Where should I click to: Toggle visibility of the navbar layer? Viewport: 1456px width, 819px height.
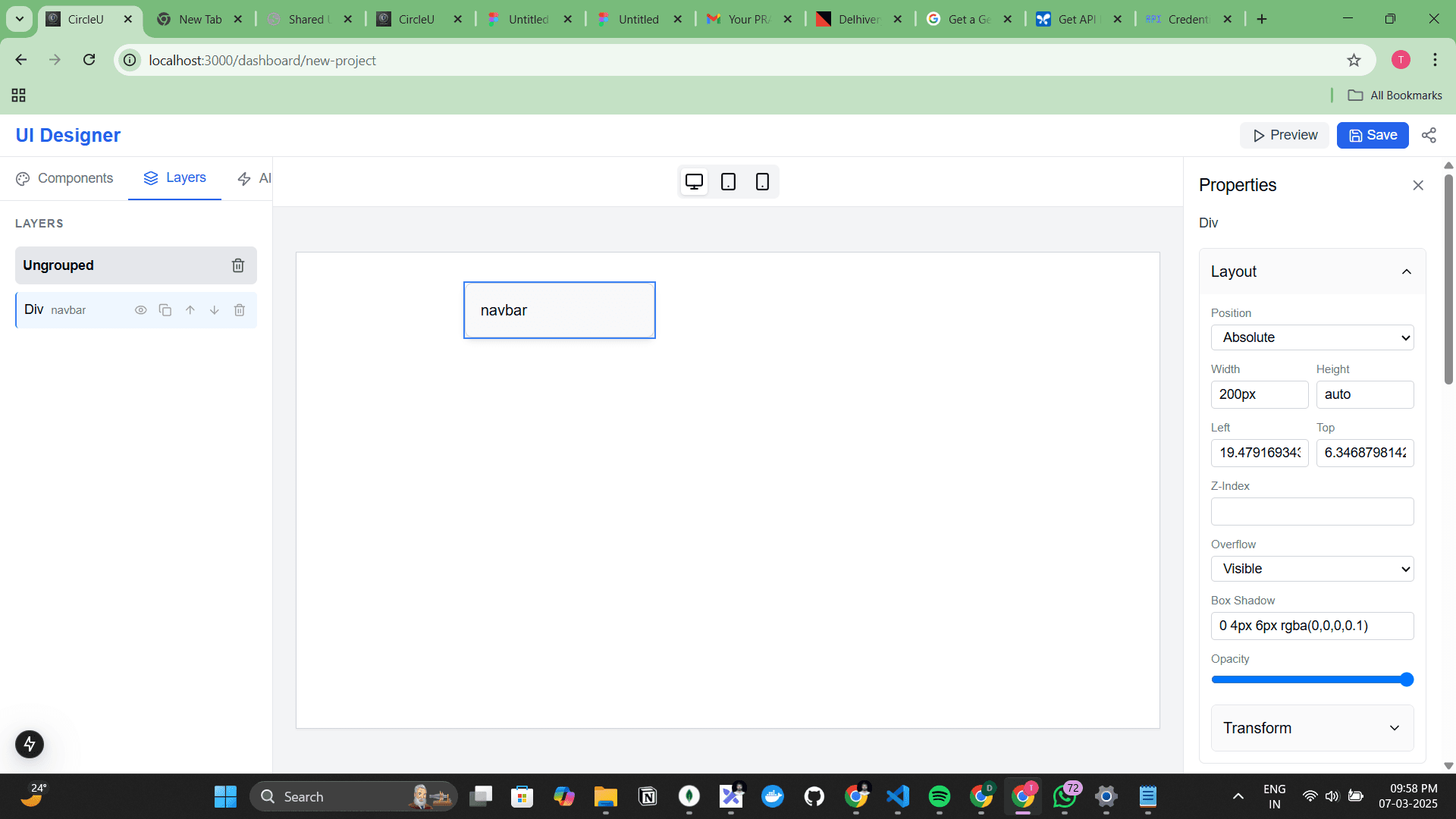(x=141, y=310)
